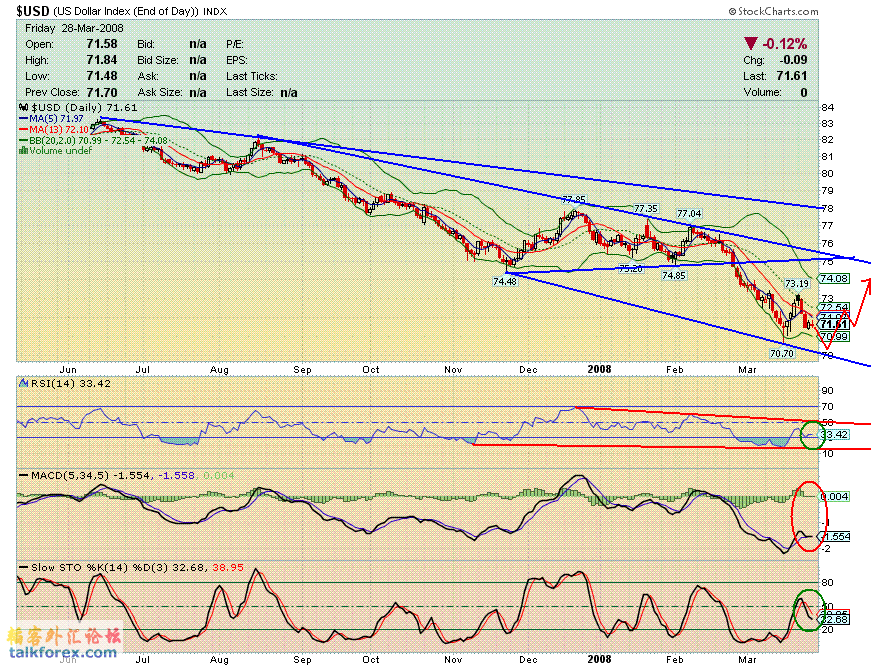Click the Volume undef legend entry
The height and width of the screenshot is (668, 871).
point(56,150)
